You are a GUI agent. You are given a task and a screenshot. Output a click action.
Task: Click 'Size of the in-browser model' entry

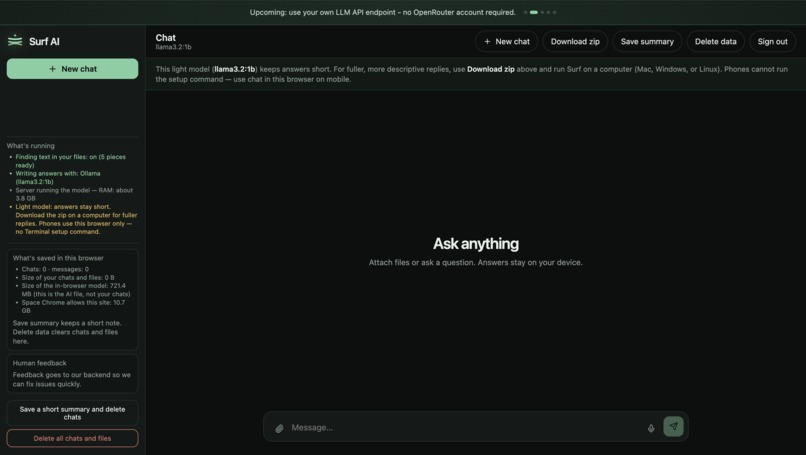[76, 290]
